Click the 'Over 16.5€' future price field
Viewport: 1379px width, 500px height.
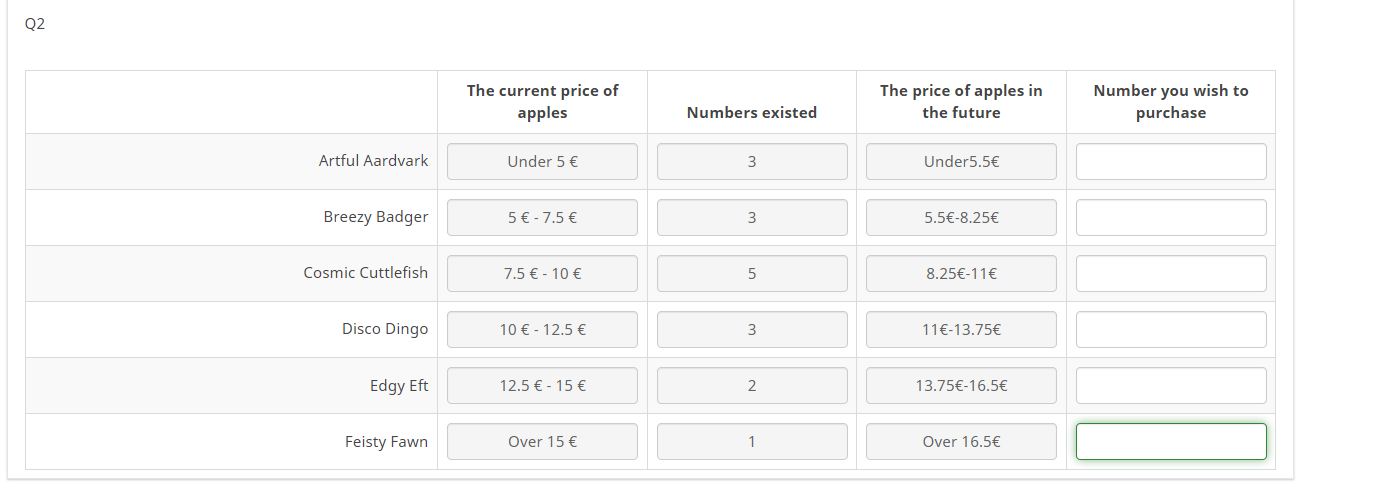coord(961,442)
